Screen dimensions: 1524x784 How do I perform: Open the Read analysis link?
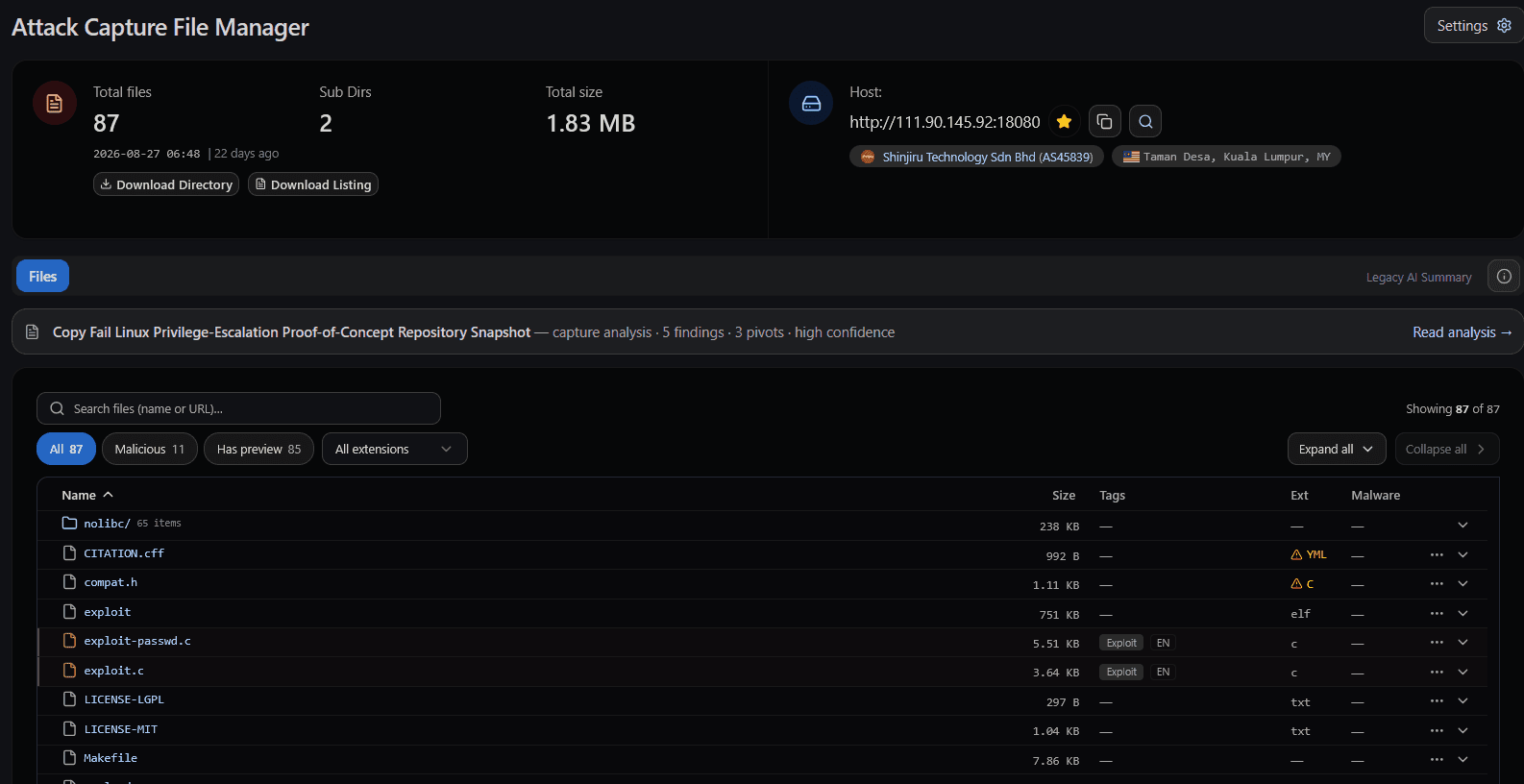pos(1463,332)
